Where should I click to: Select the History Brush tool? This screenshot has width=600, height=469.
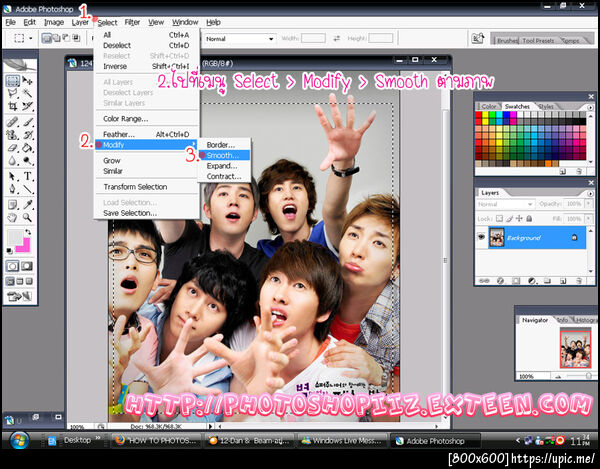coord(27,135)
